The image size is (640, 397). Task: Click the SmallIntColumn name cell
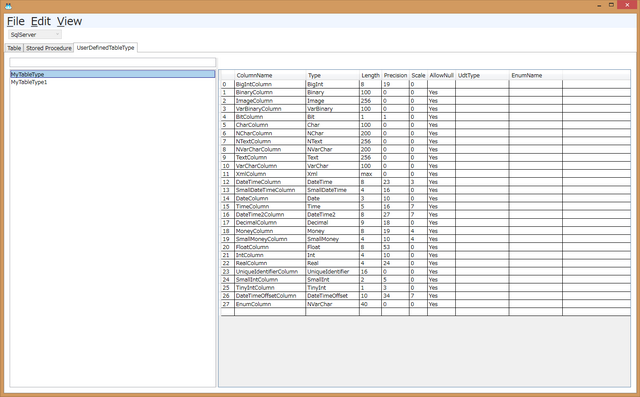pos(270,279)
